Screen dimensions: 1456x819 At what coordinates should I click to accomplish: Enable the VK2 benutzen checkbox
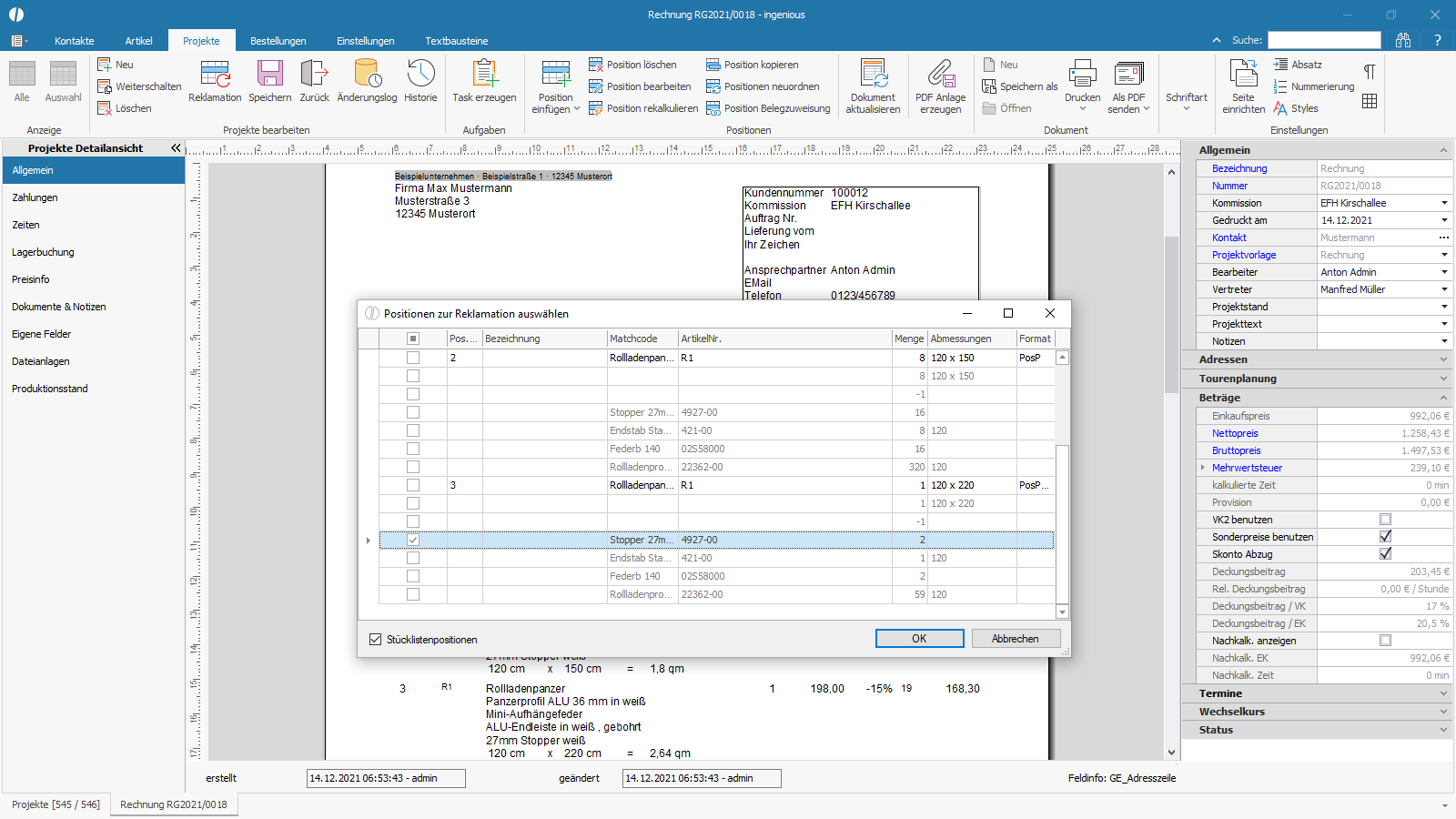pos(1385,520)
